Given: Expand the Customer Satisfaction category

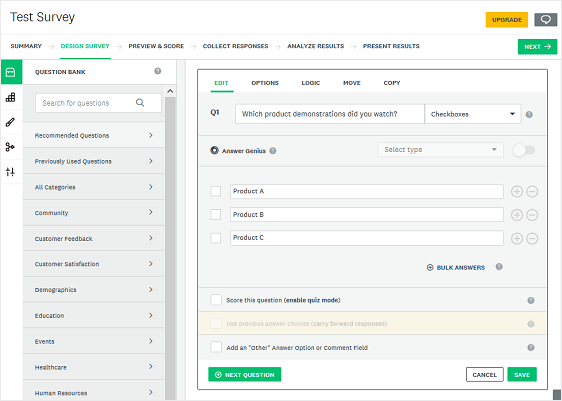Looking at the screenshot, I should [x=94, y=264].
